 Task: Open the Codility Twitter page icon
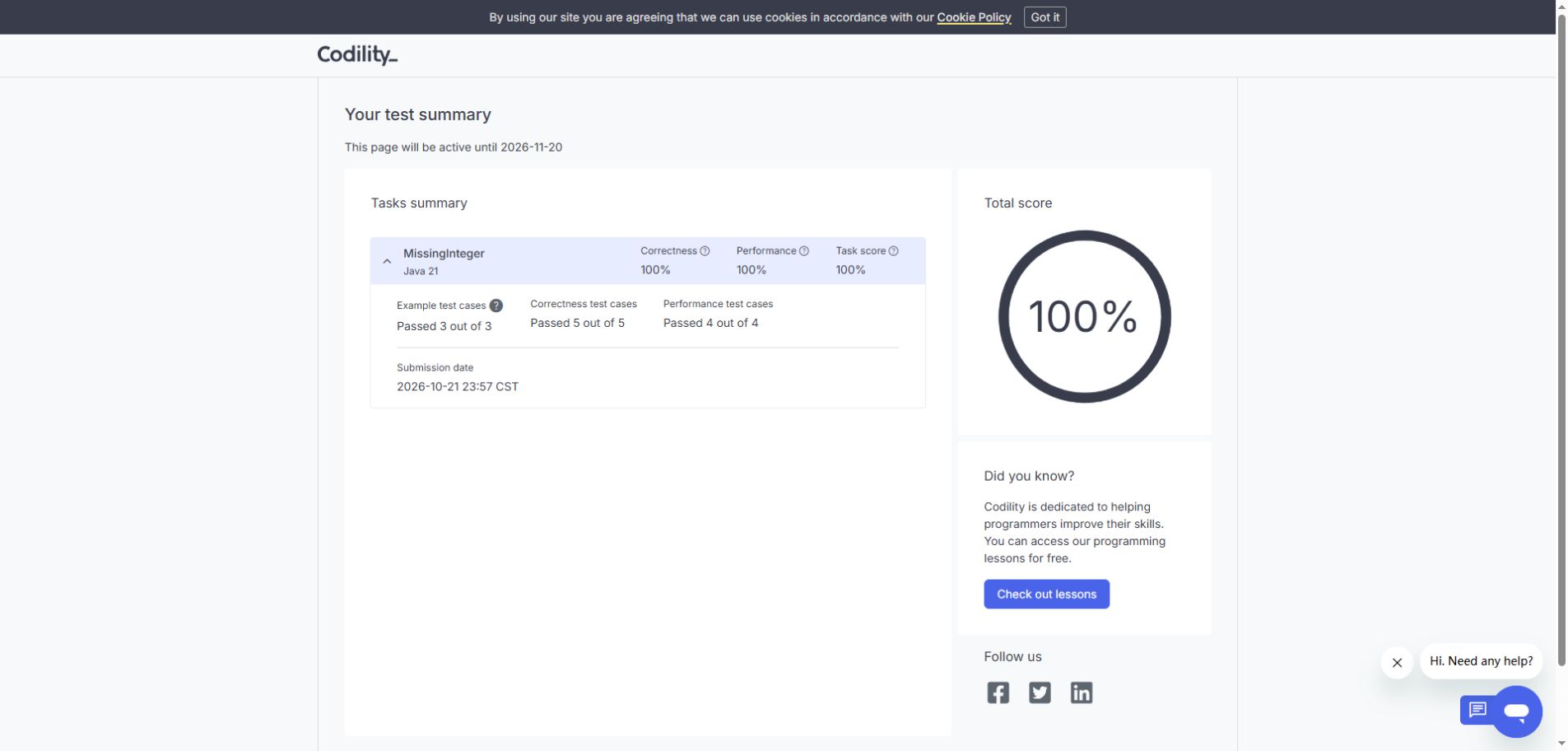coord(1040,693)
